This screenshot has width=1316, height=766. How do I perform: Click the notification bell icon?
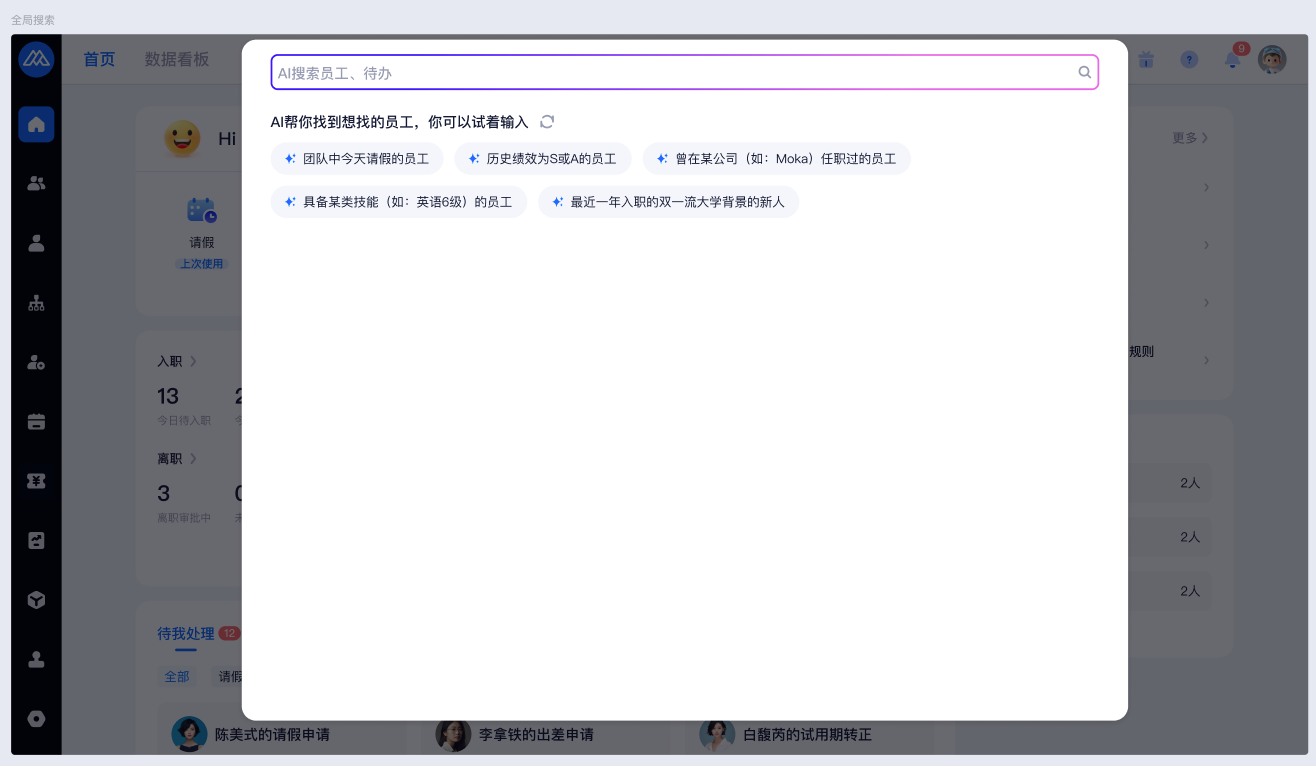1232,60
